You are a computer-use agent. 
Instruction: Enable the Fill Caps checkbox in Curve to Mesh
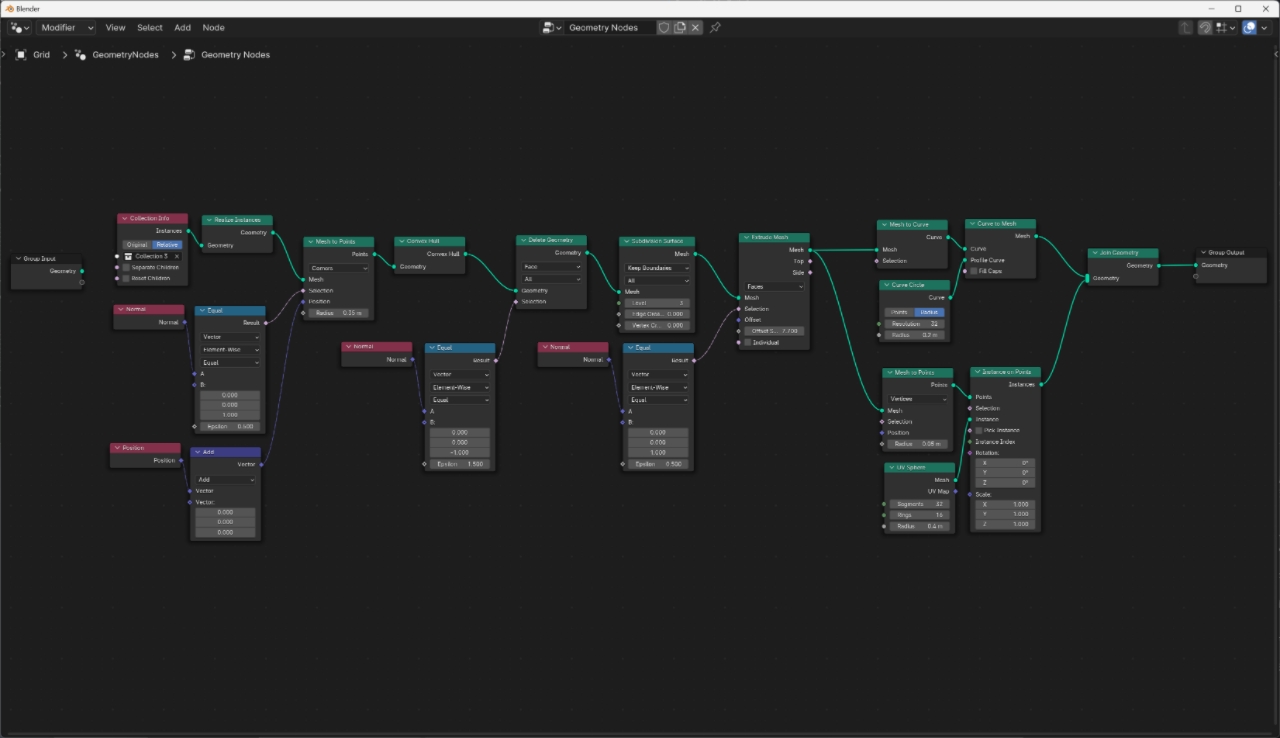pos(974,271)
